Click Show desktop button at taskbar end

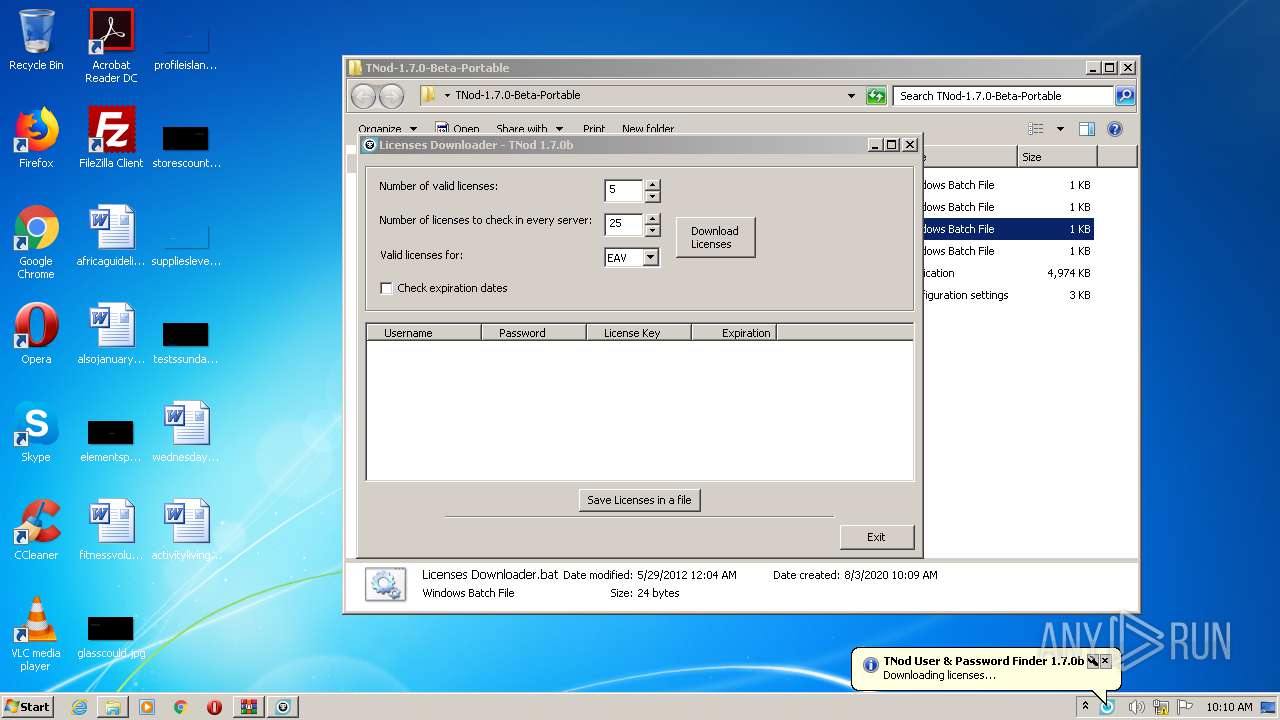1268,707
